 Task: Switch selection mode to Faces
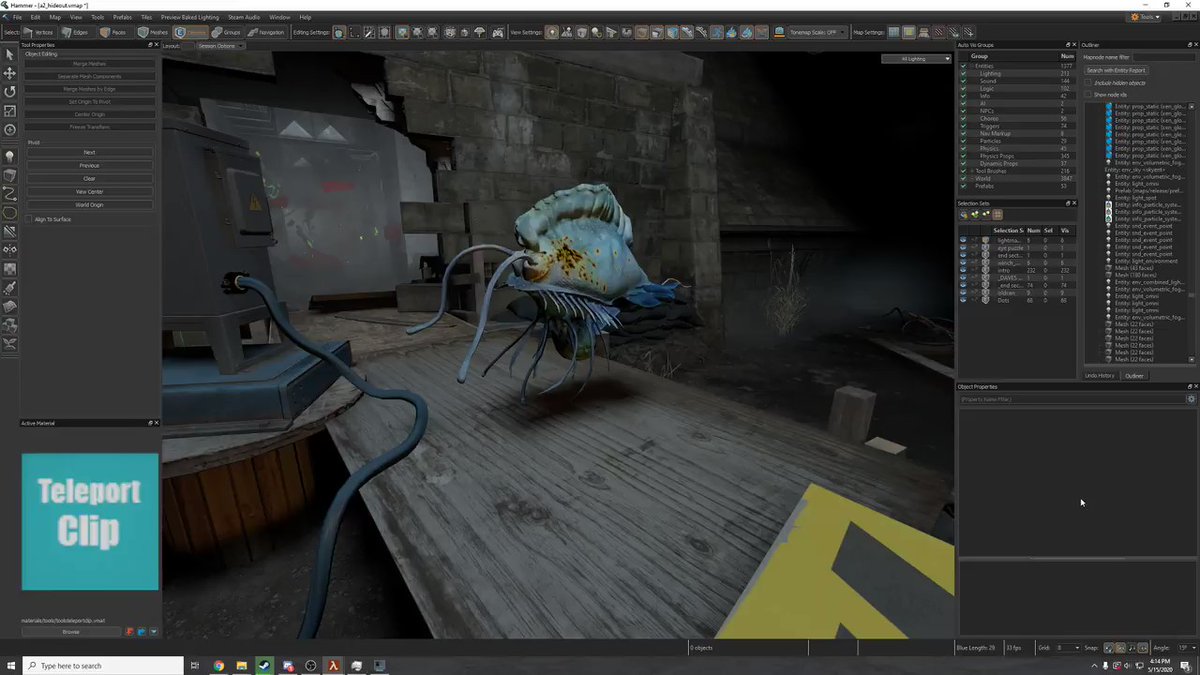[x=114, y=32]
